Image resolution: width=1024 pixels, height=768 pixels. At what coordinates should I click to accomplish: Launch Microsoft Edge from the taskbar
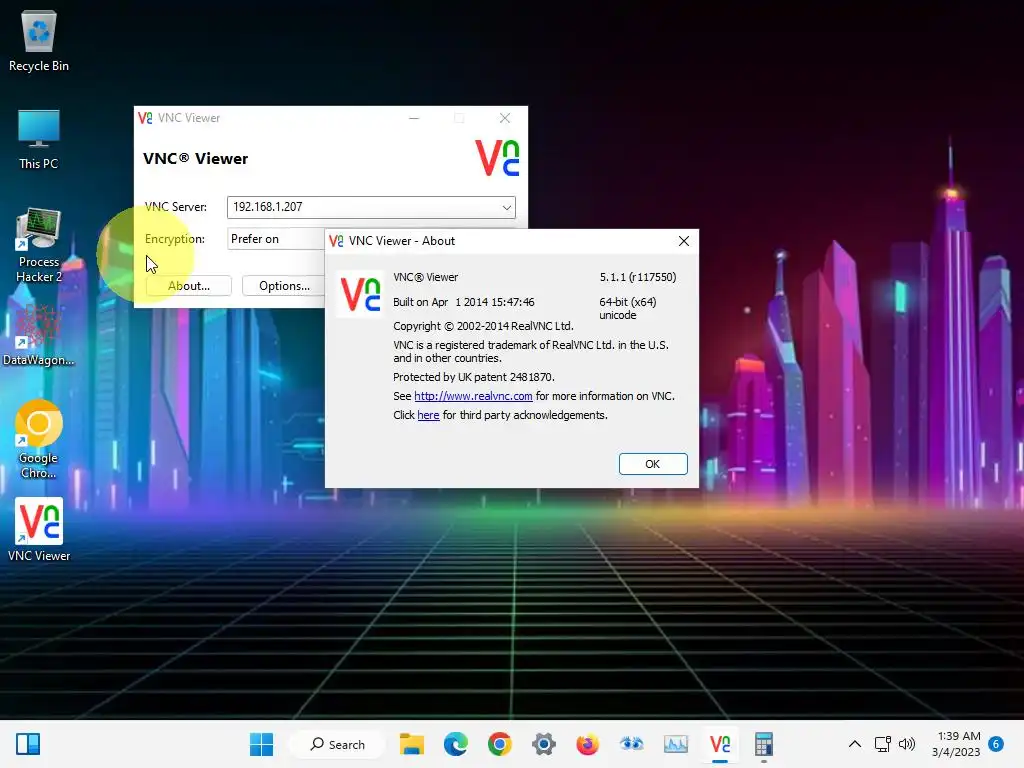[x=456, y=744]
